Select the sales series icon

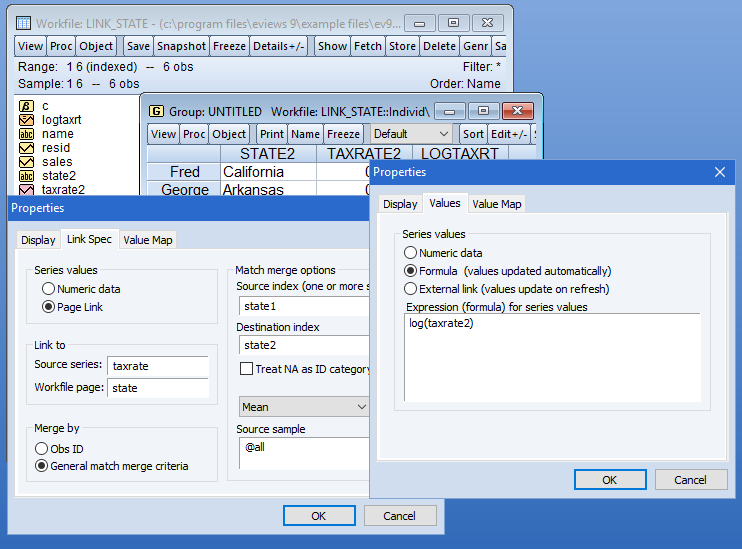pos(27,162)
